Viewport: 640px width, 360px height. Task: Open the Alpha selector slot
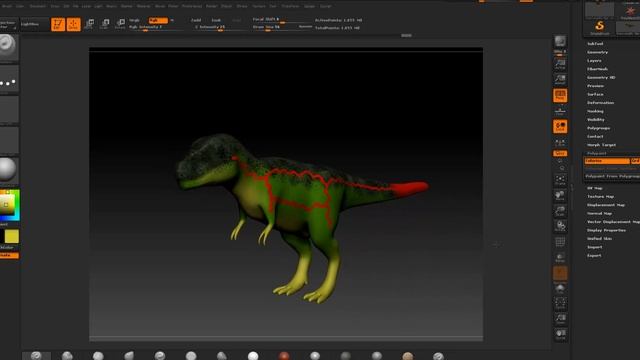pos(8,110)
